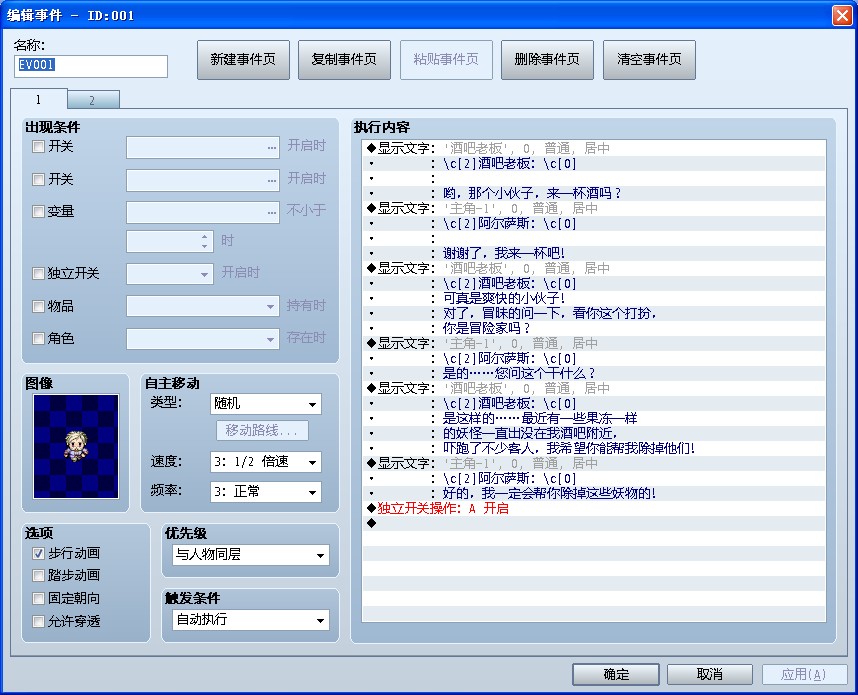Close the 编辑事件 dialog window

point(842,15)
